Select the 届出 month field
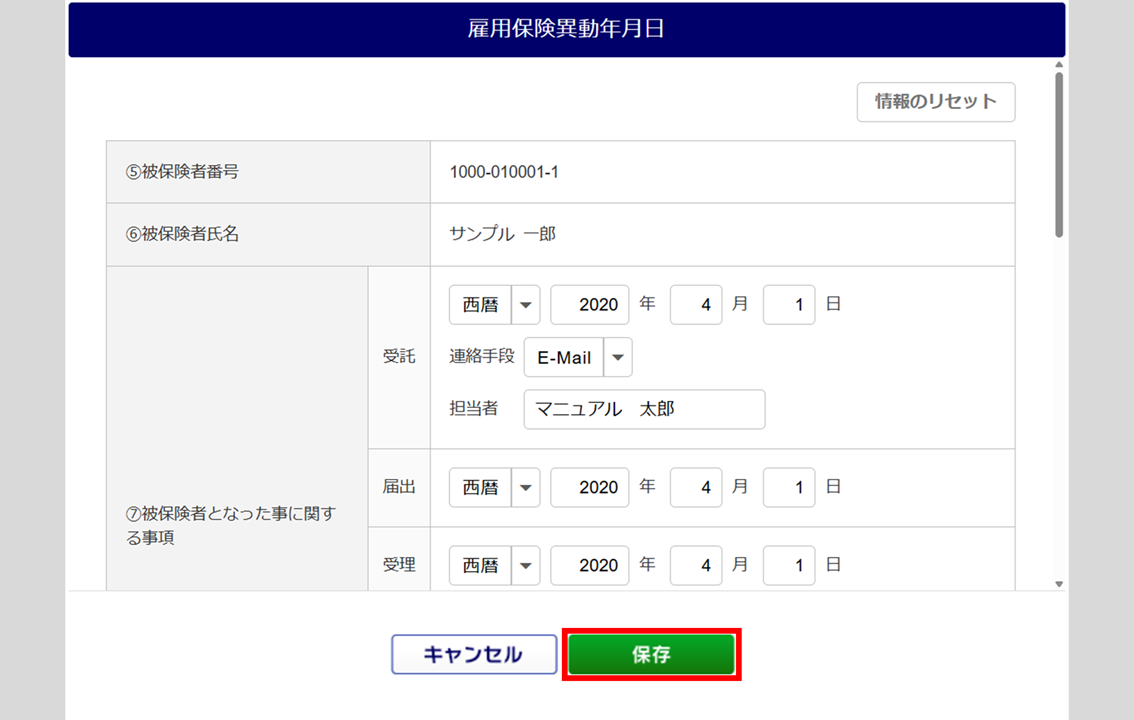Viewport: 1134px width, 720px height. point(696,487)
